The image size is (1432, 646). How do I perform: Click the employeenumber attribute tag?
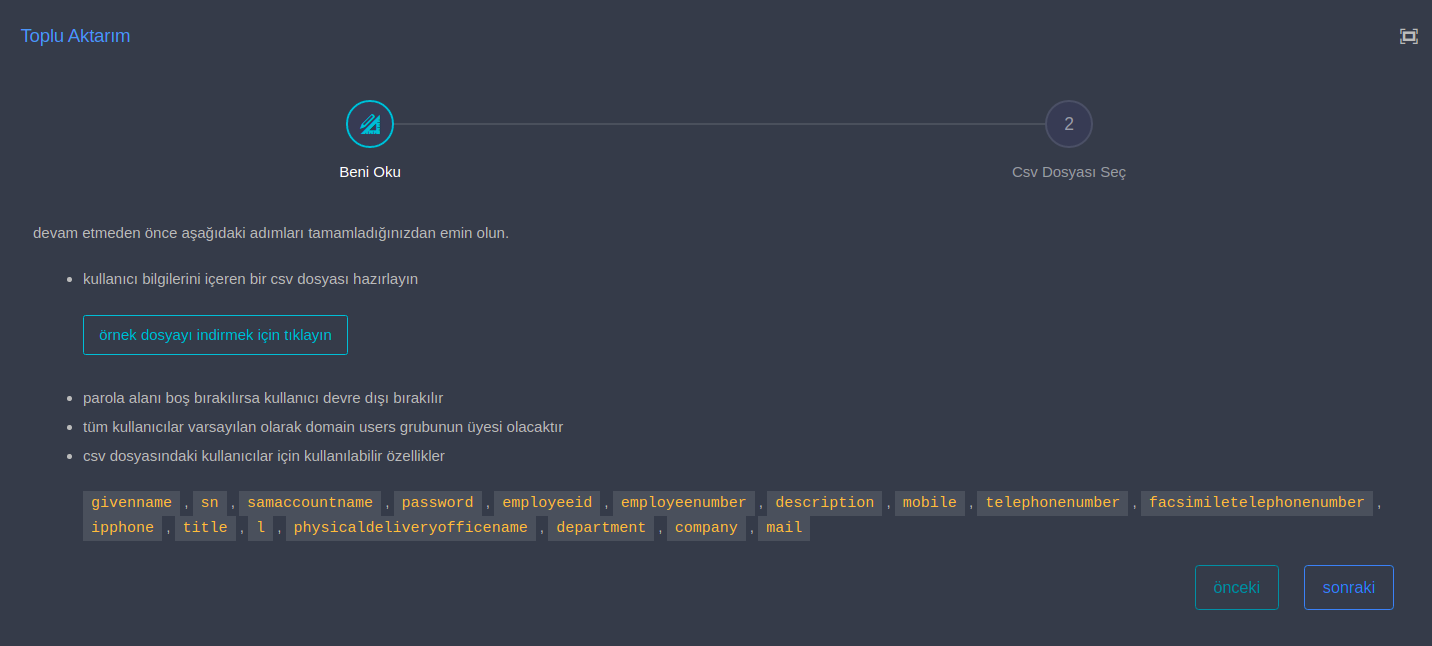pos(683,503)
